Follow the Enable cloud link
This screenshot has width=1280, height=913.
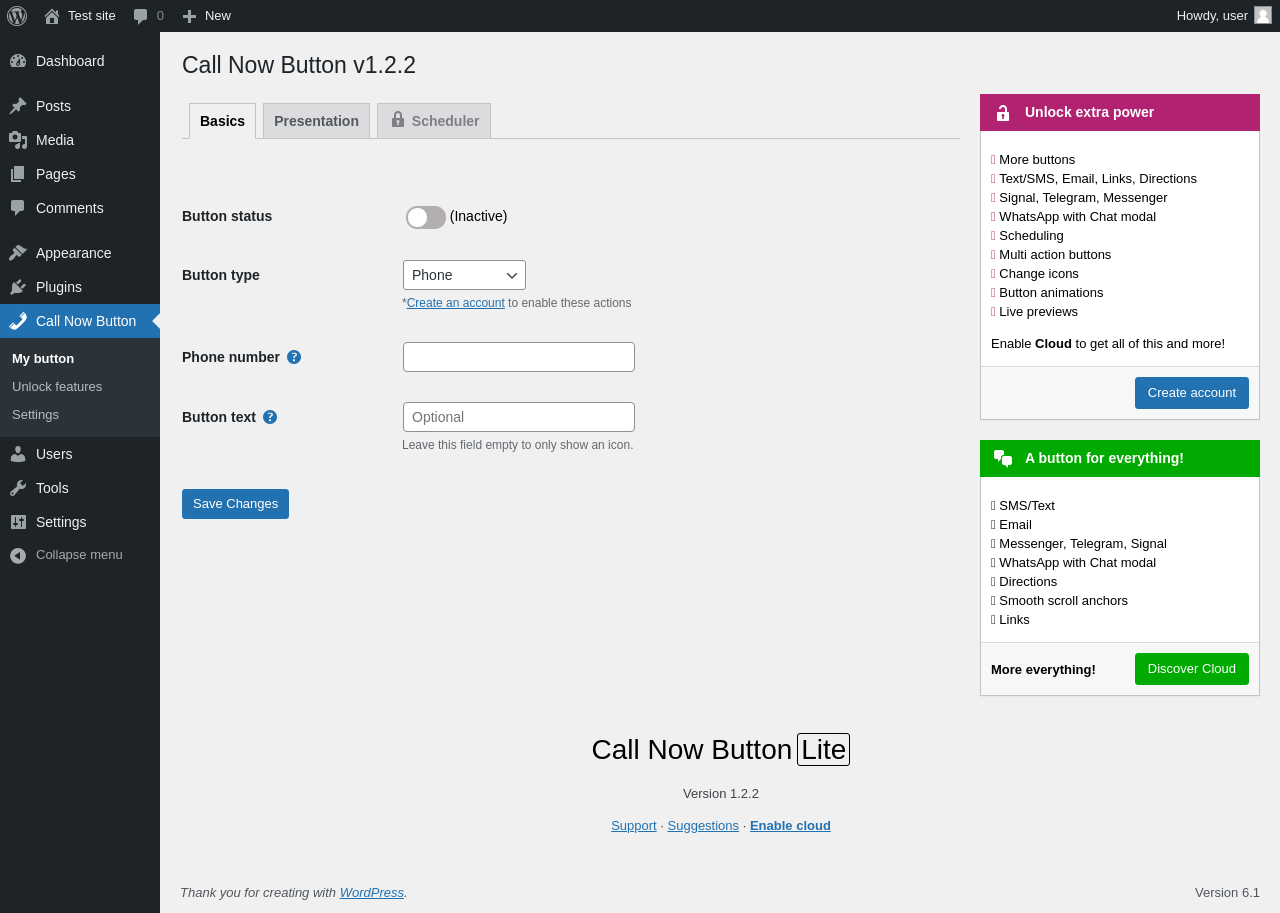click(x=790, y=826)
